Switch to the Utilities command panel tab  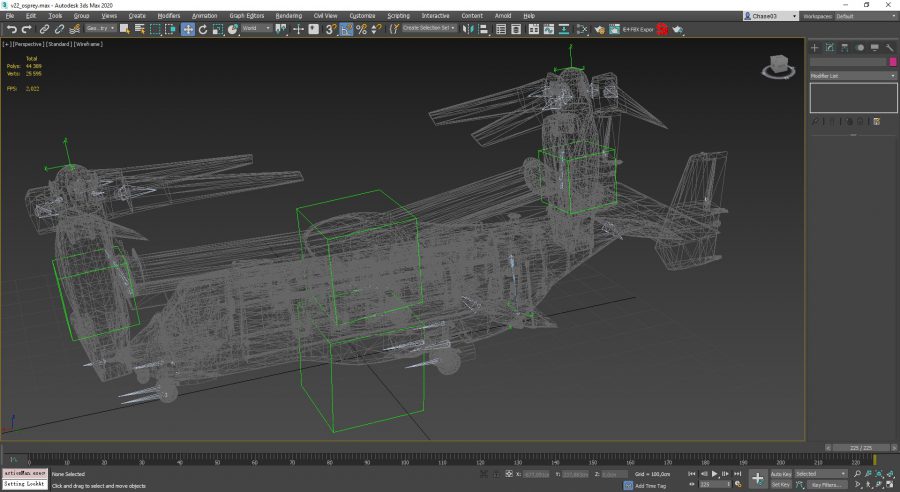[890, 48]
